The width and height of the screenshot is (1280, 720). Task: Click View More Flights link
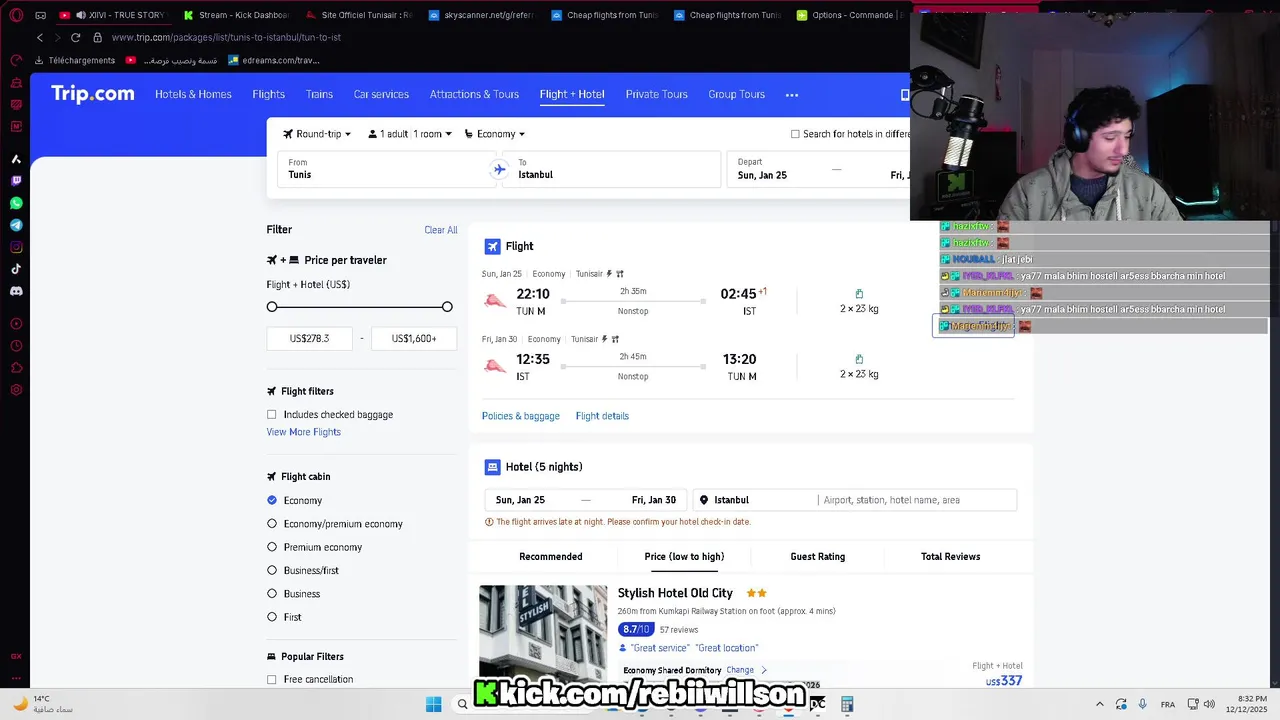click(303, 432)
